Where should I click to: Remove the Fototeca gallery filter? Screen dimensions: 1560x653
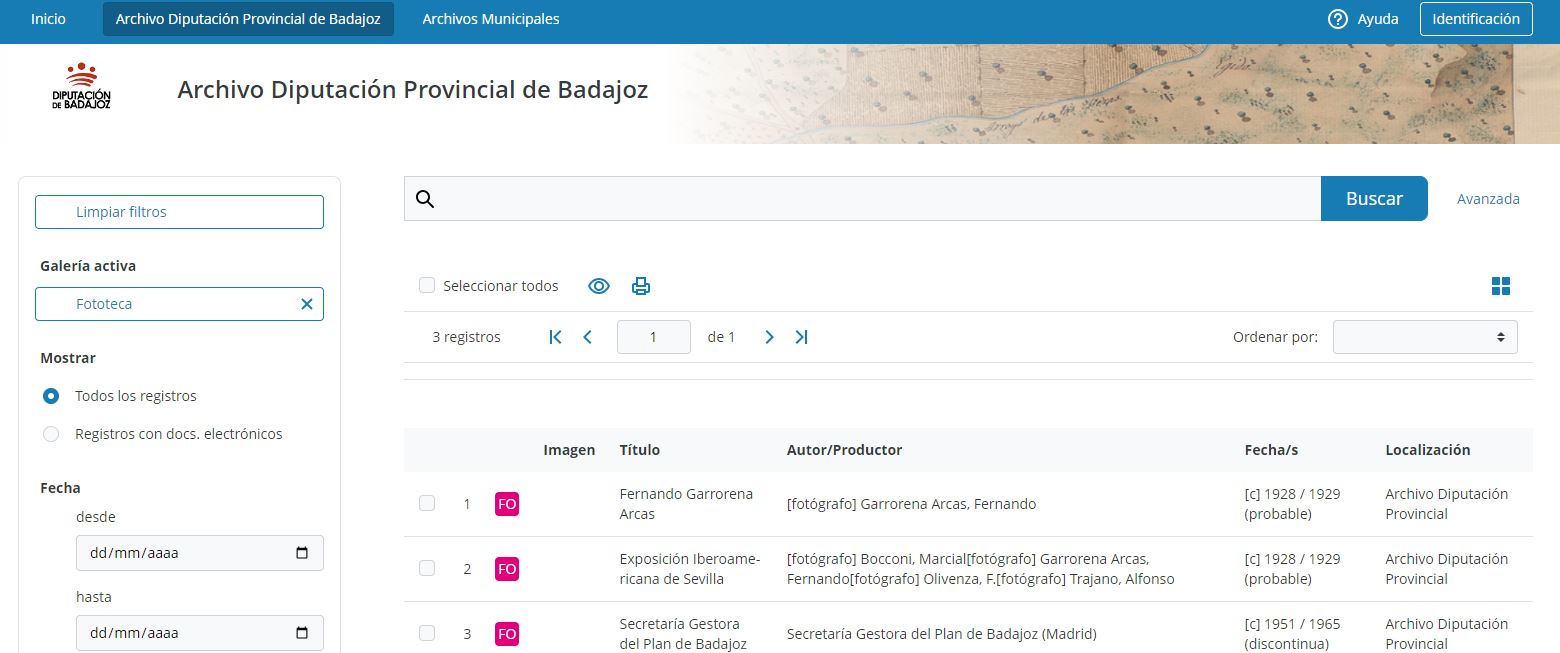[307, 304]
